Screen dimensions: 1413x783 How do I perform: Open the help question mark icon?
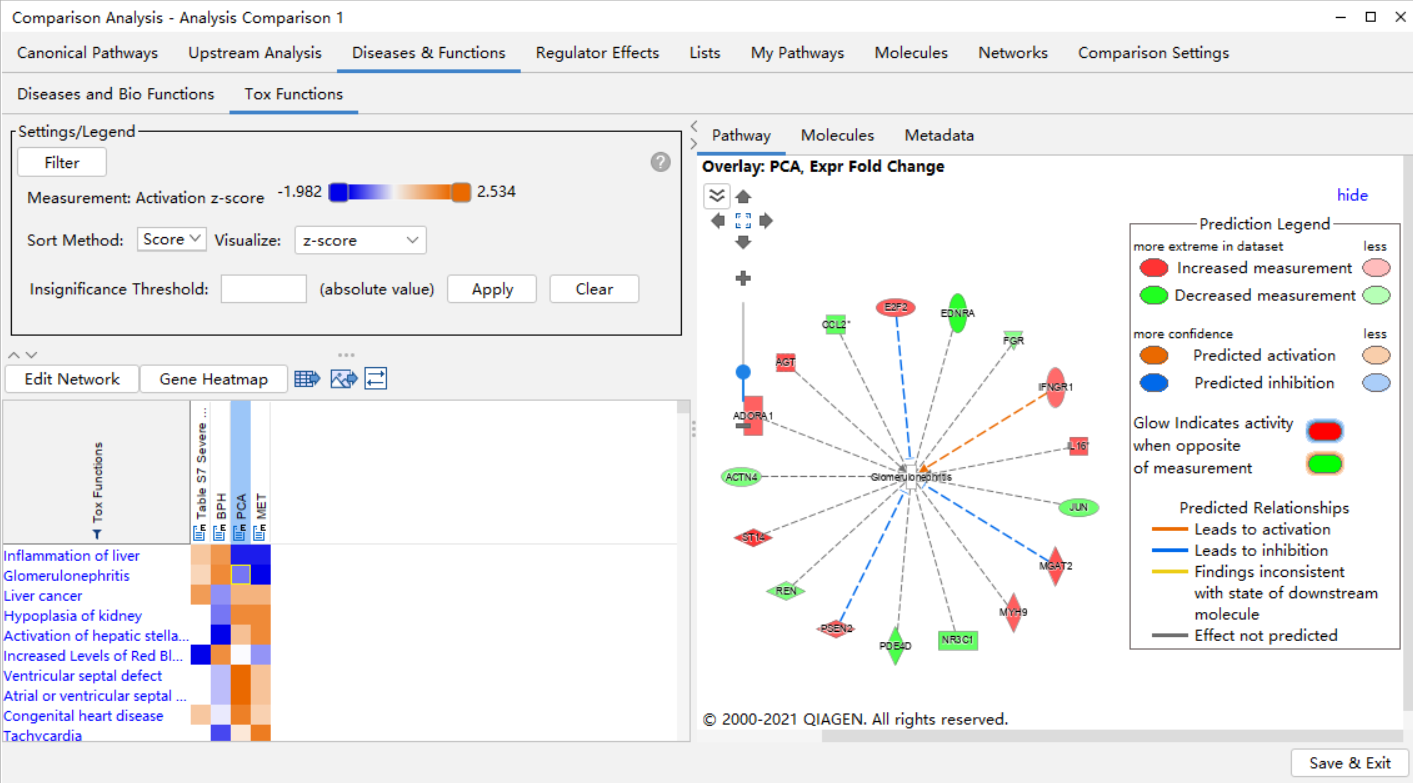click(x=660, y=162)
